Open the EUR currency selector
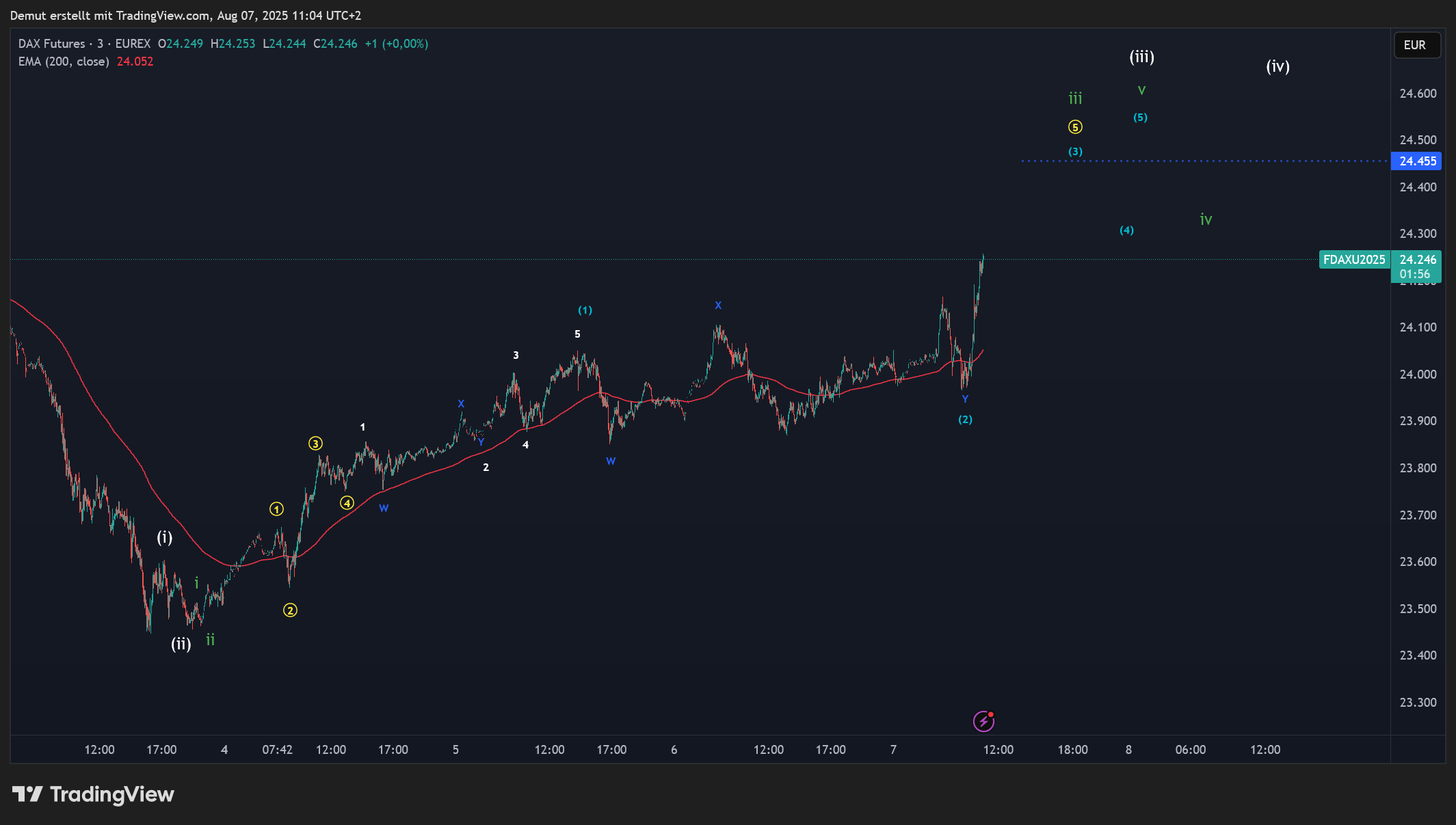1456x825 pixels. point(1416,45)
